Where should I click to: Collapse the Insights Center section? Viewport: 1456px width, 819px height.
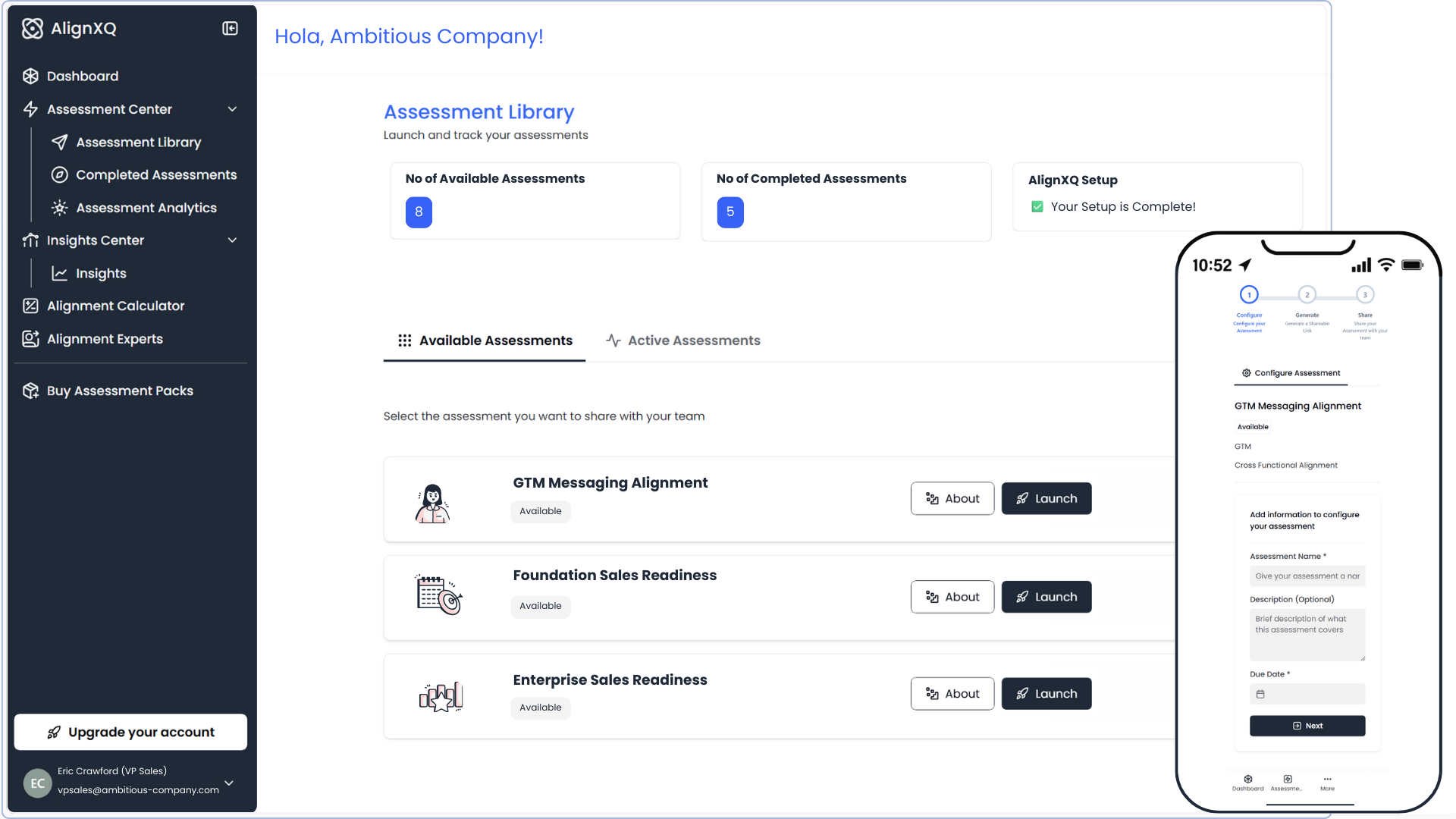click(x=232, y=240)
